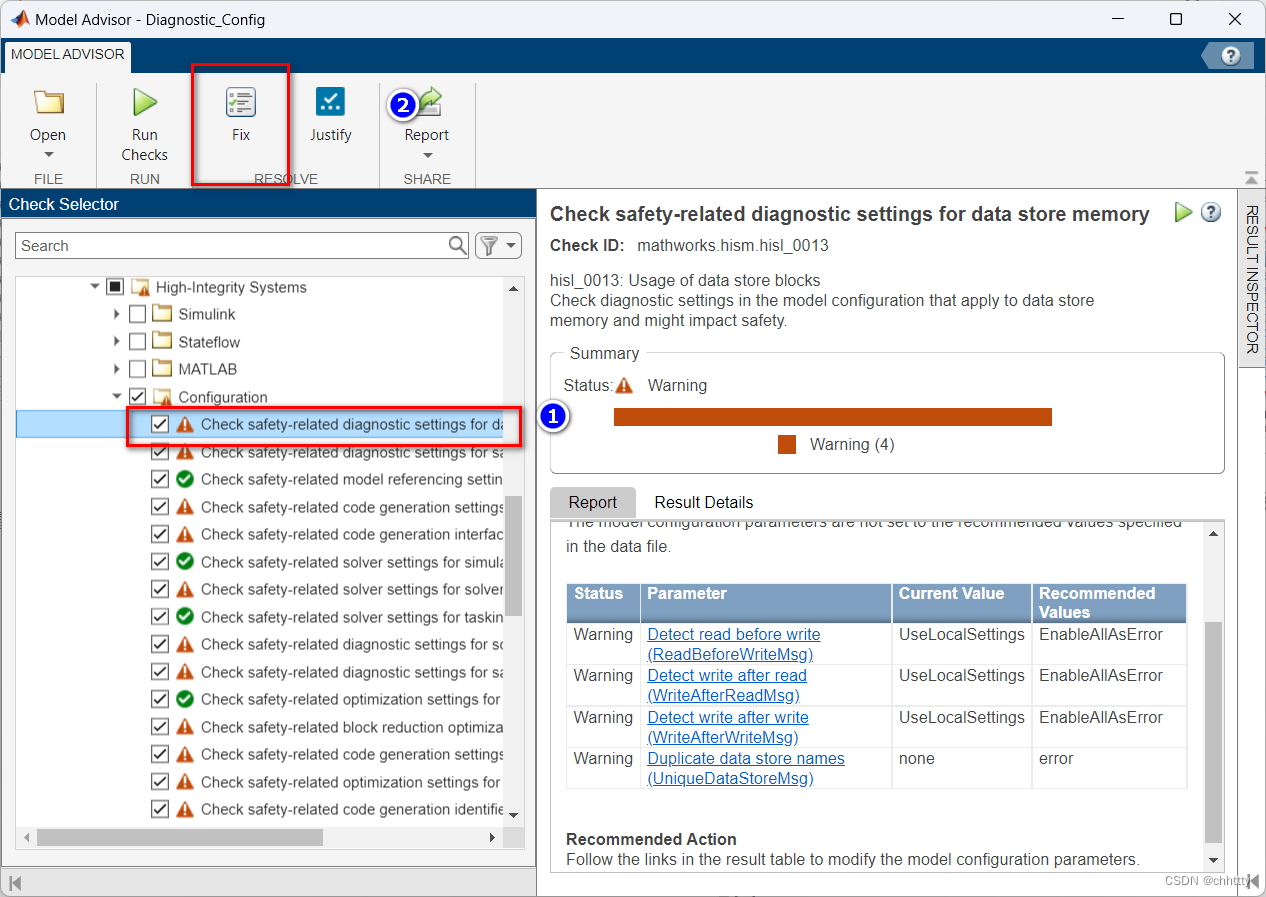Run this check with the green play icon
This screenshot has height=897, width=1266.
[1184, 212]
